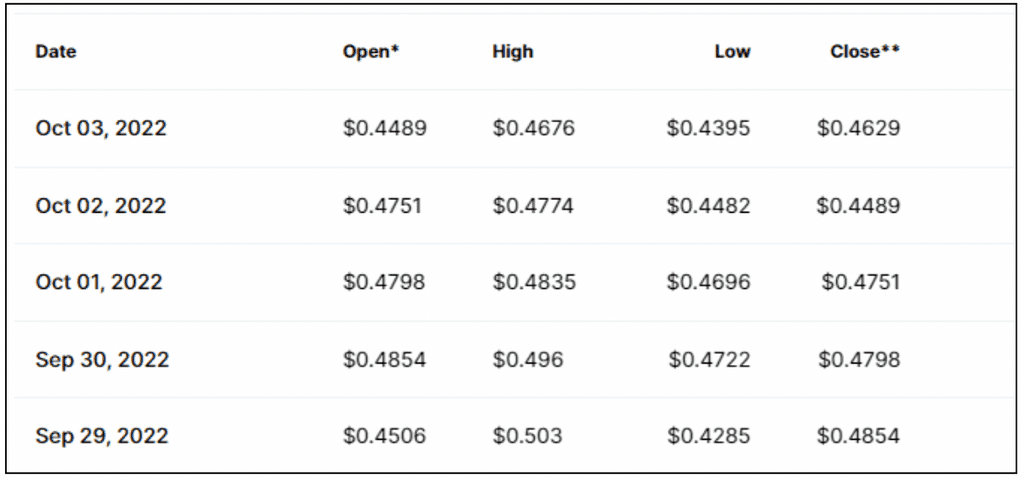This screenshot has height=479, width=1024.
Task: Click the $0.4285 low value
Action: [709, 436]
